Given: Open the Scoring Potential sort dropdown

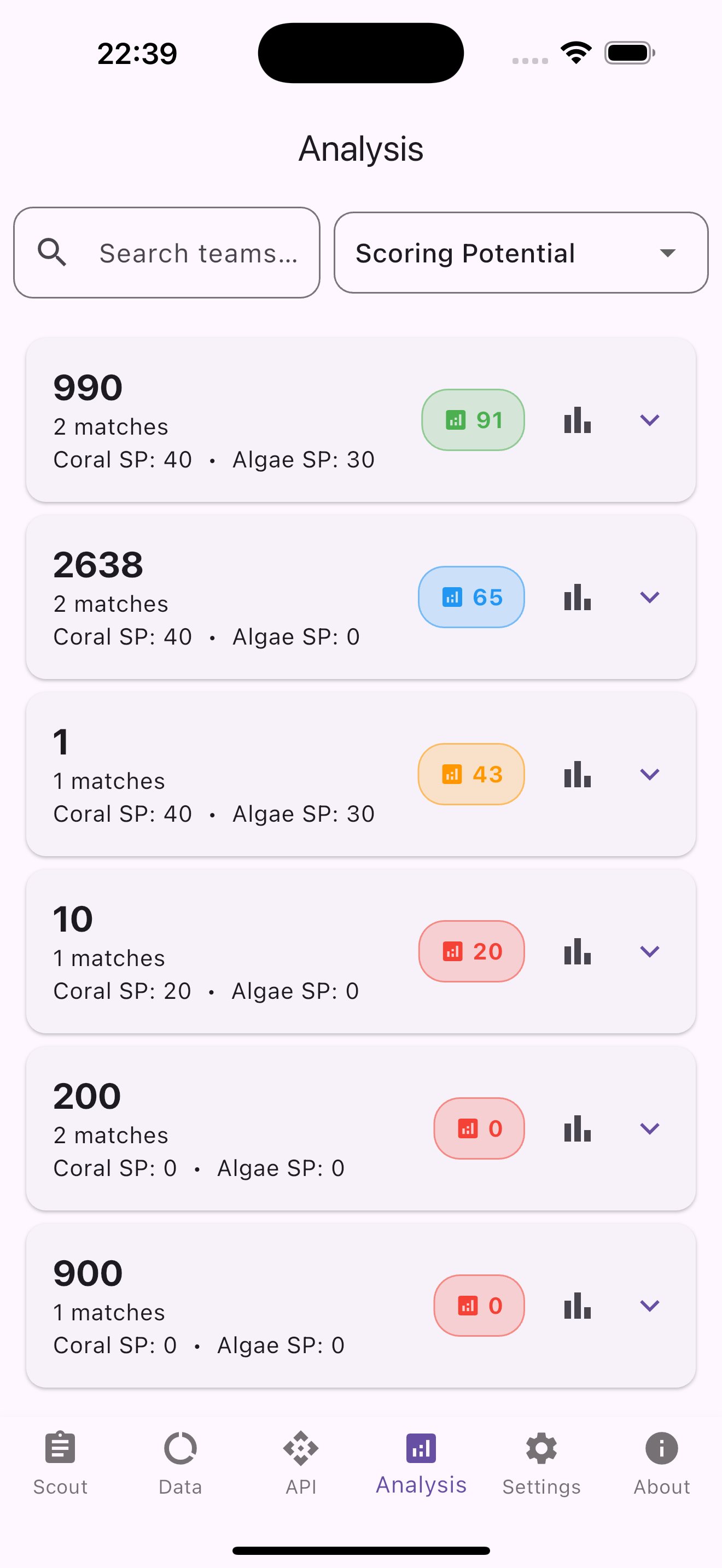Looking at the screenshot, I should [x=521, y=253].
